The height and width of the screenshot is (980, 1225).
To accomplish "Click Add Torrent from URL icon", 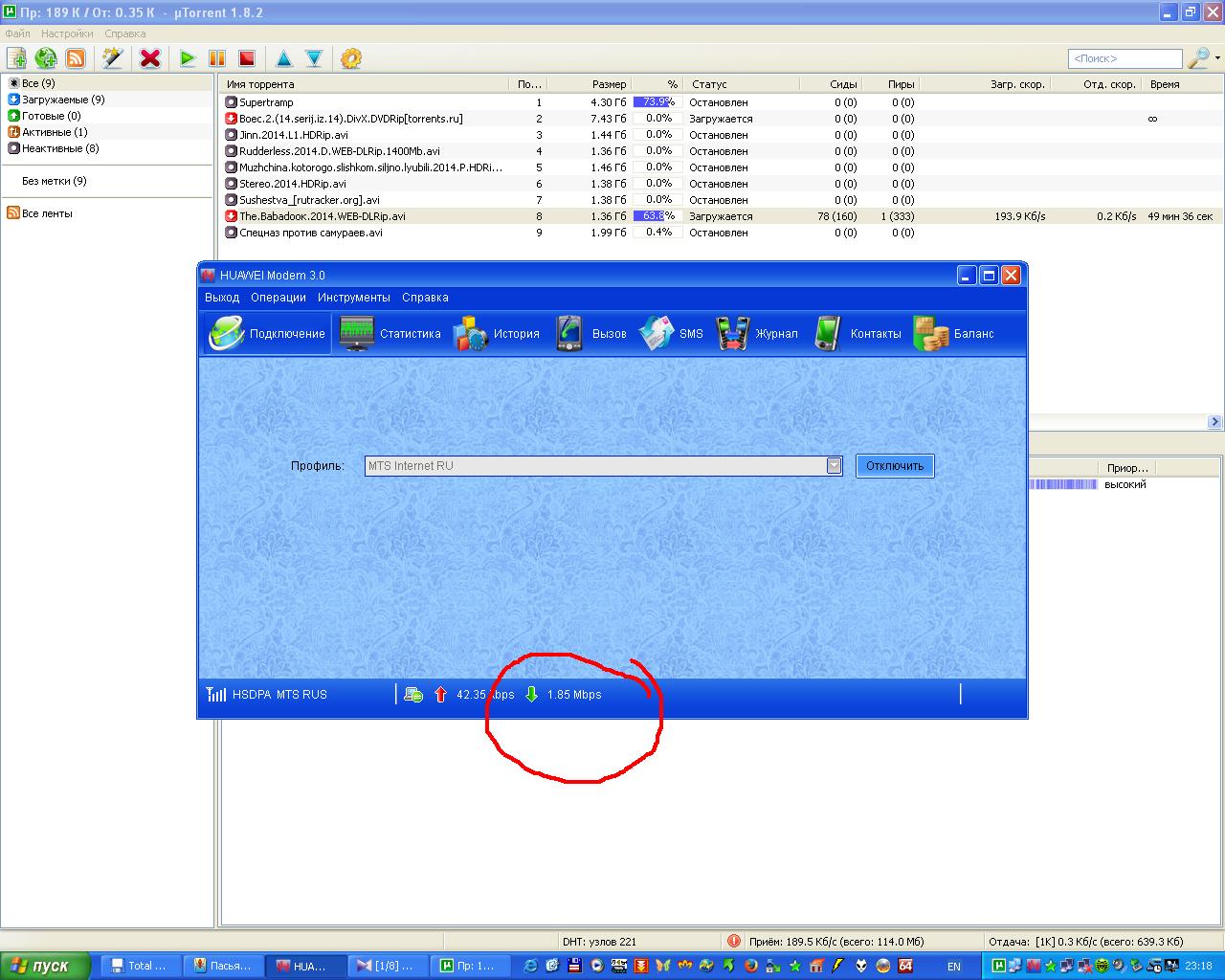I will click(46, 58).
